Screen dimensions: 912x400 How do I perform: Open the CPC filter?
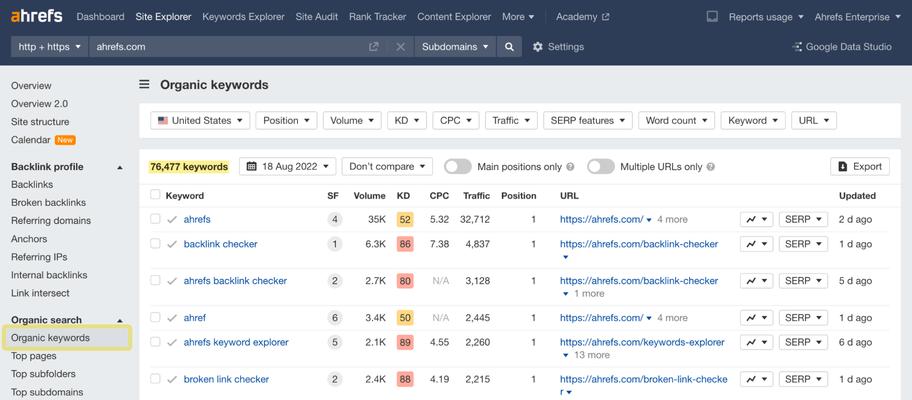[x=456, y=120]
